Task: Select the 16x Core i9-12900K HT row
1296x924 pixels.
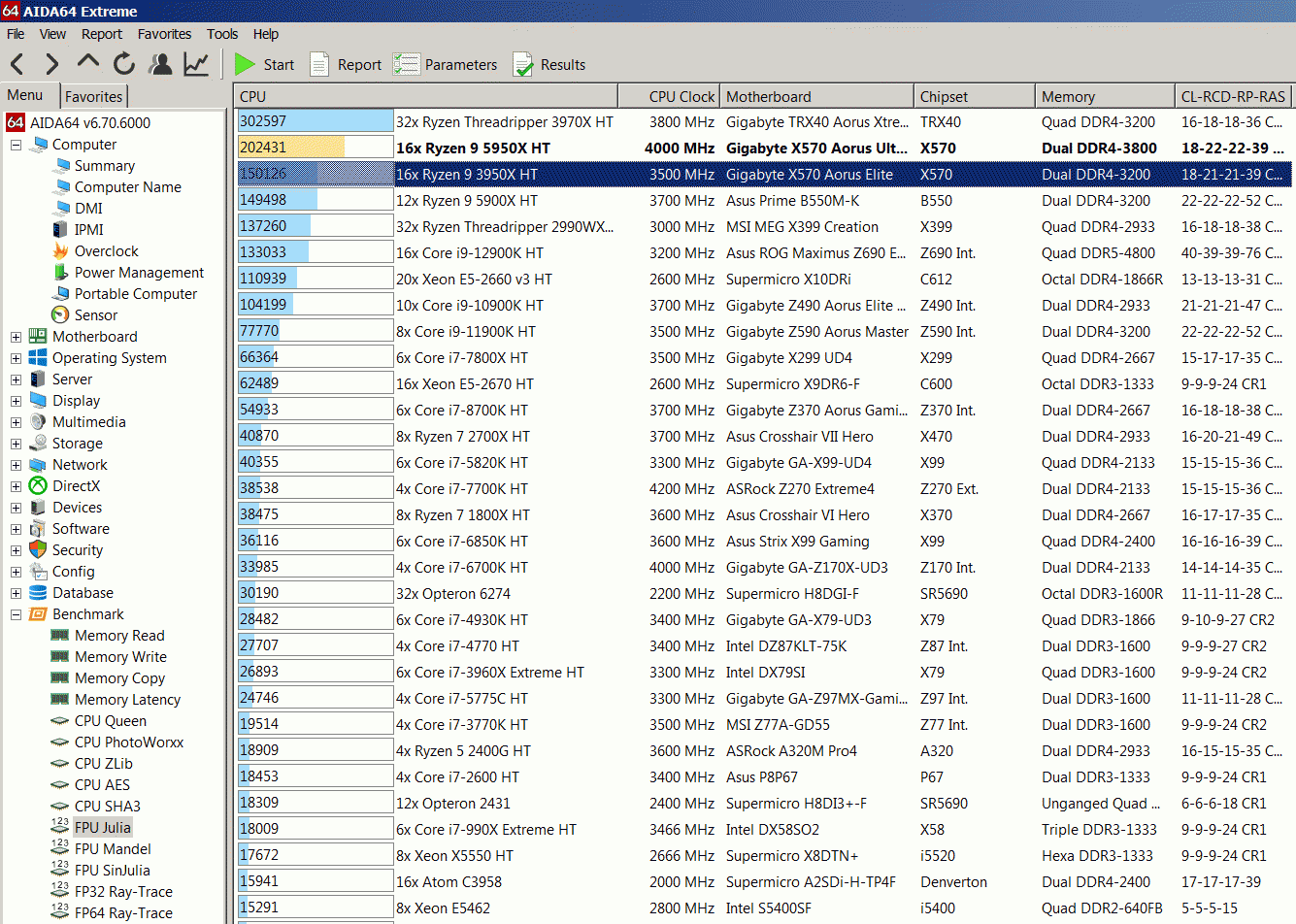Action: point(764,252)
